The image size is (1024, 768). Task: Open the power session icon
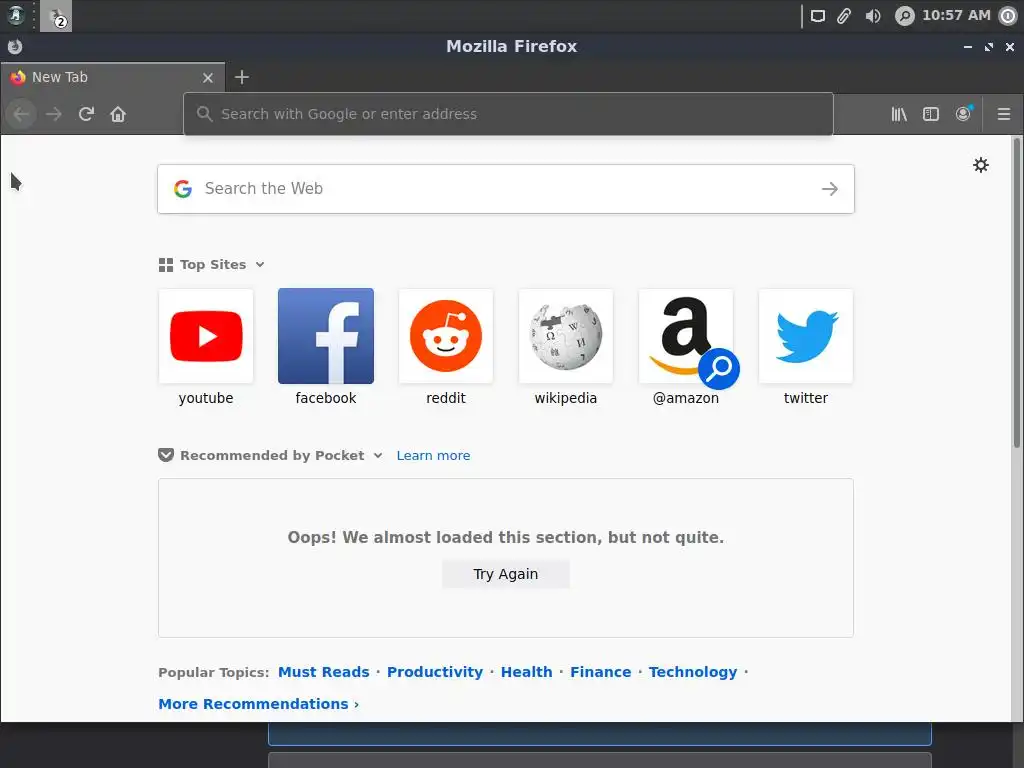(1008, 16)
